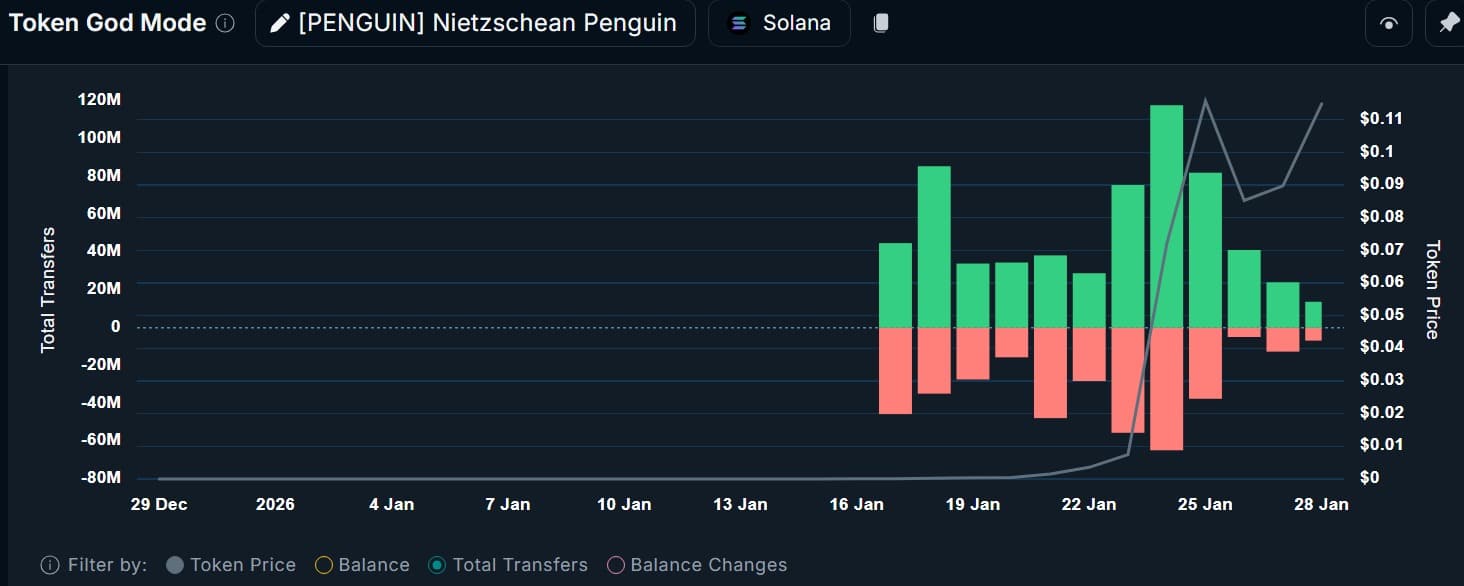
Task: Click the Solana chain logo icon
Action: (x=738, y=22)
